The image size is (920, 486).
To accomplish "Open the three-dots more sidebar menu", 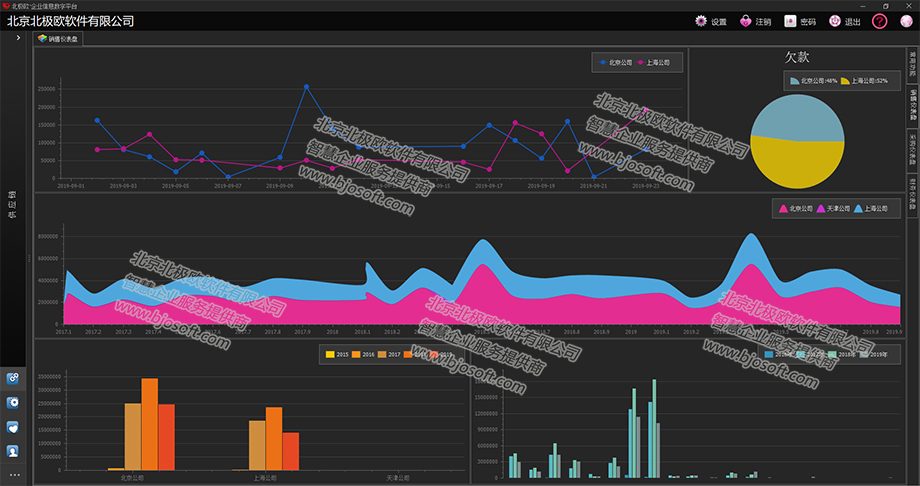I will 14,475.
